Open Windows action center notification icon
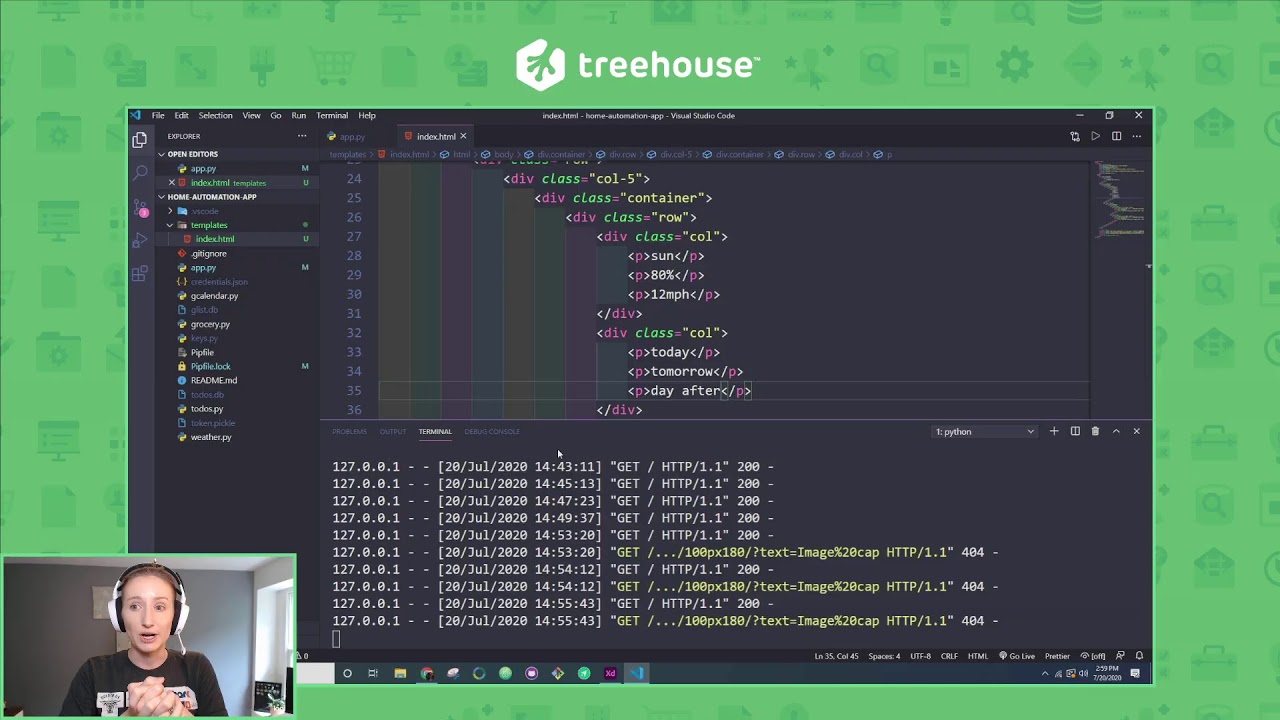 tap(1135, 674)
